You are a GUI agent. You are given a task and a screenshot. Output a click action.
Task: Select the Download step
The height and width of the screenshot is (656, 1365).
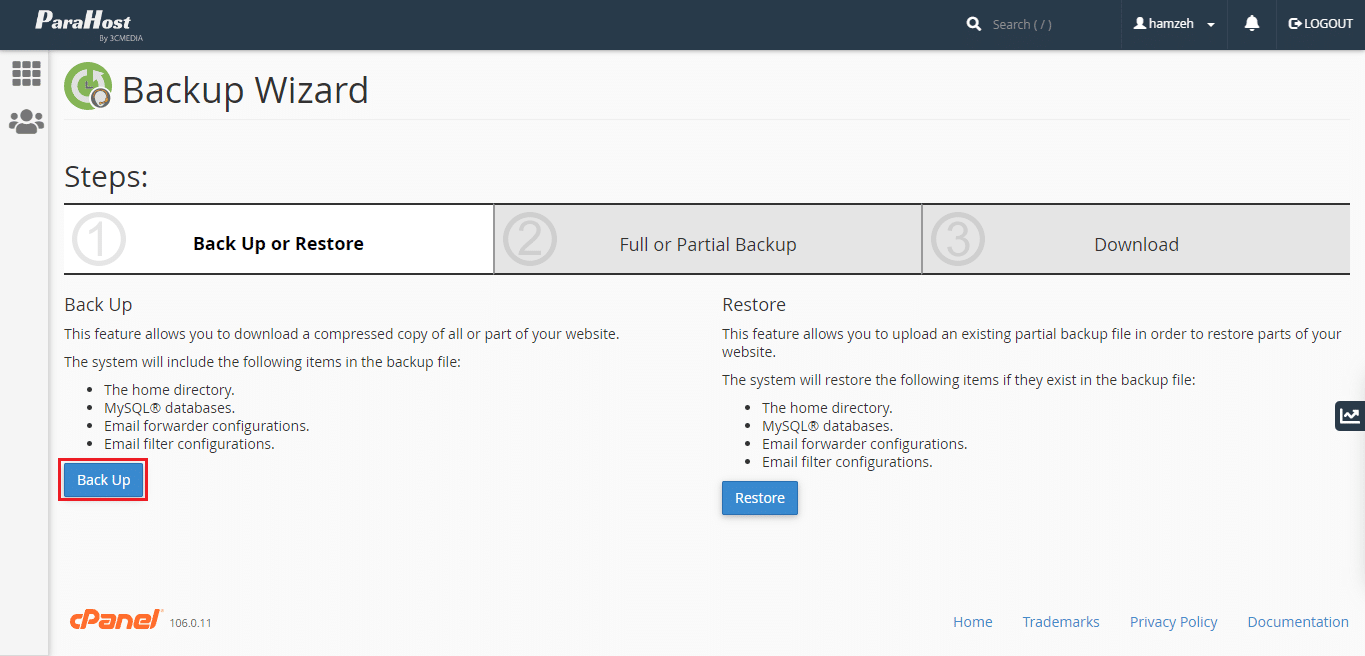coord(1136,244)
